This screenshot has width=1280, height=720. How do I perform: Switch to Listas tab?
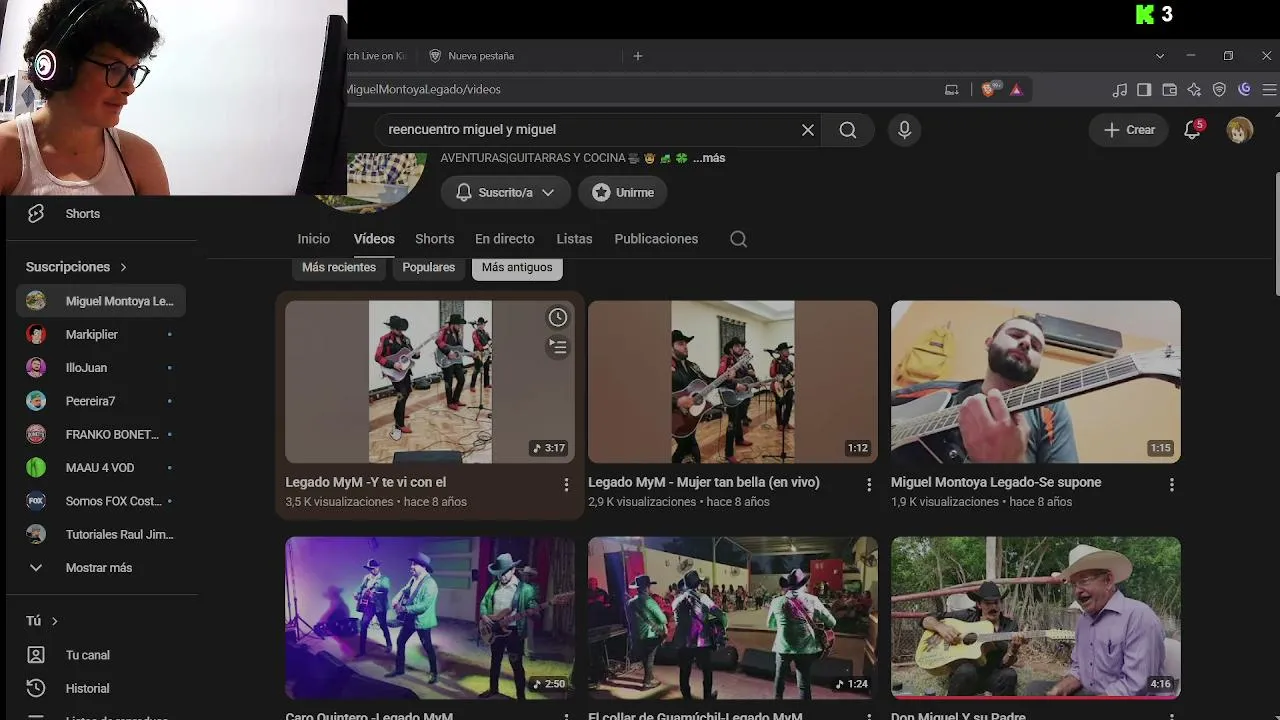pos(574,239)
